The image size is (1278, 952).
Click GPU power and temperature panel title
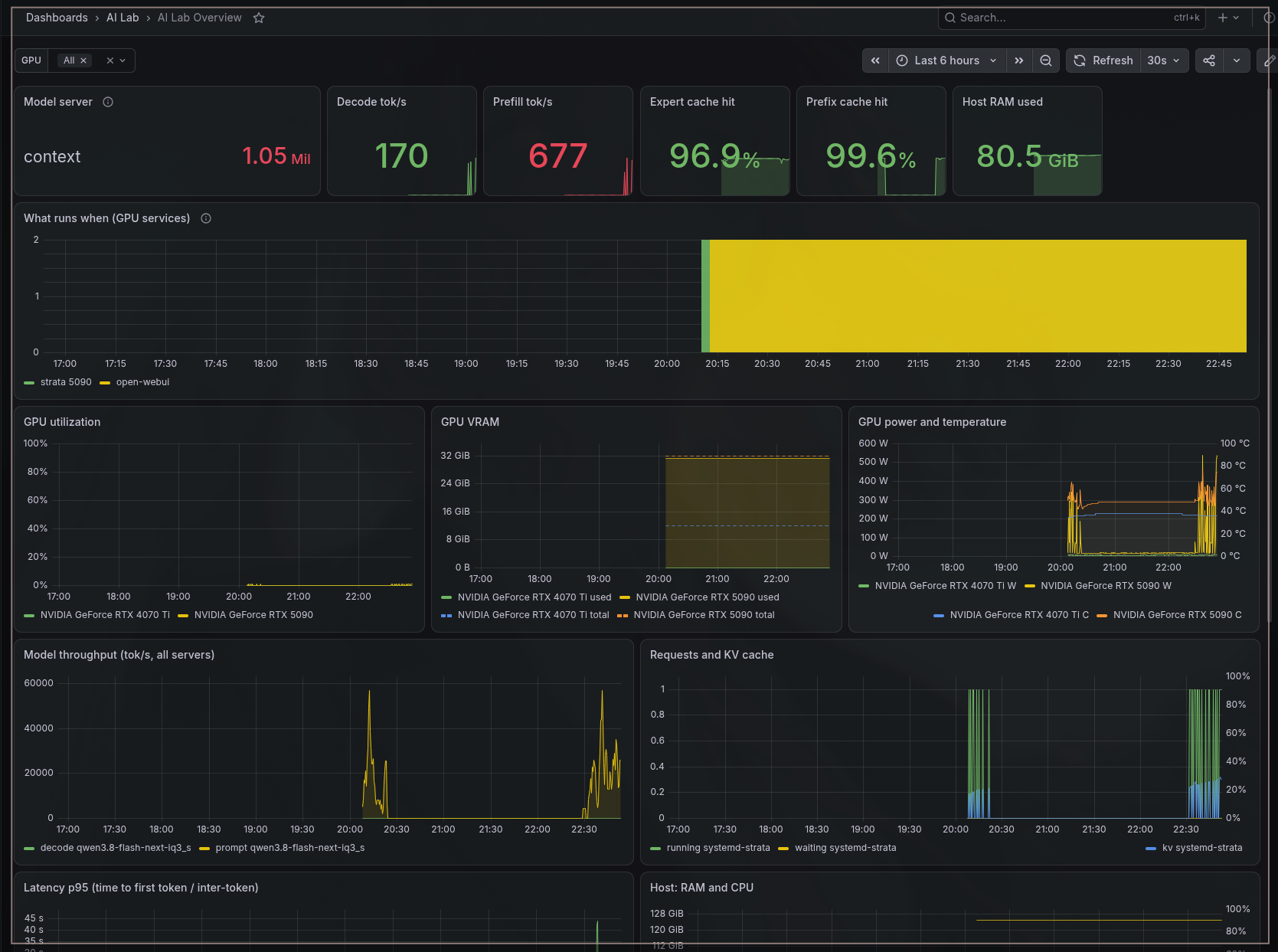click(x=932, y=422)
